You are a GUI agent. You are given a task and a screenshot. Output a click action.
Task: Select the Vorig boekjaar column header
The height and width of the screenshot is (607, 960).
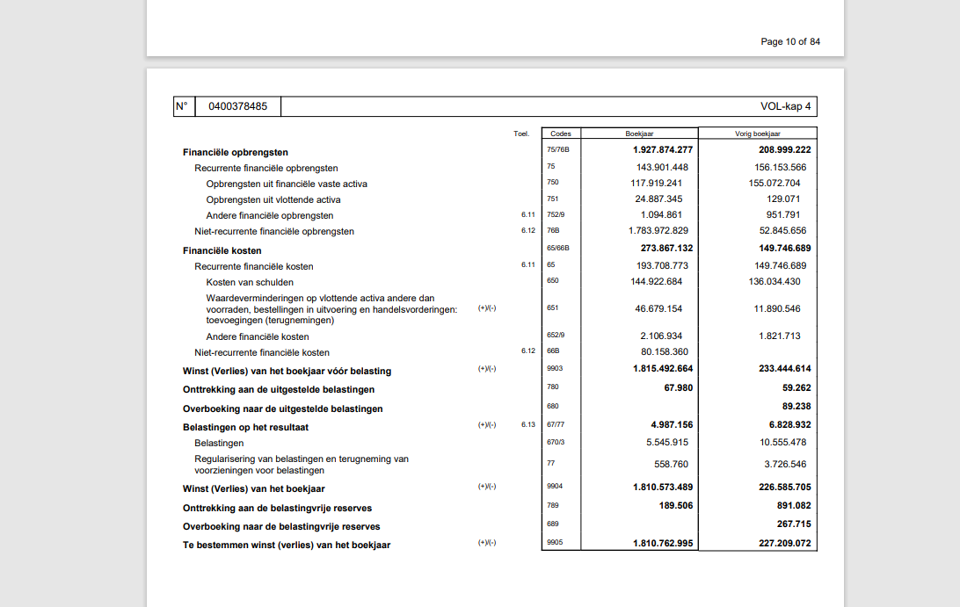pyautogui.click(x=757, y=132)
